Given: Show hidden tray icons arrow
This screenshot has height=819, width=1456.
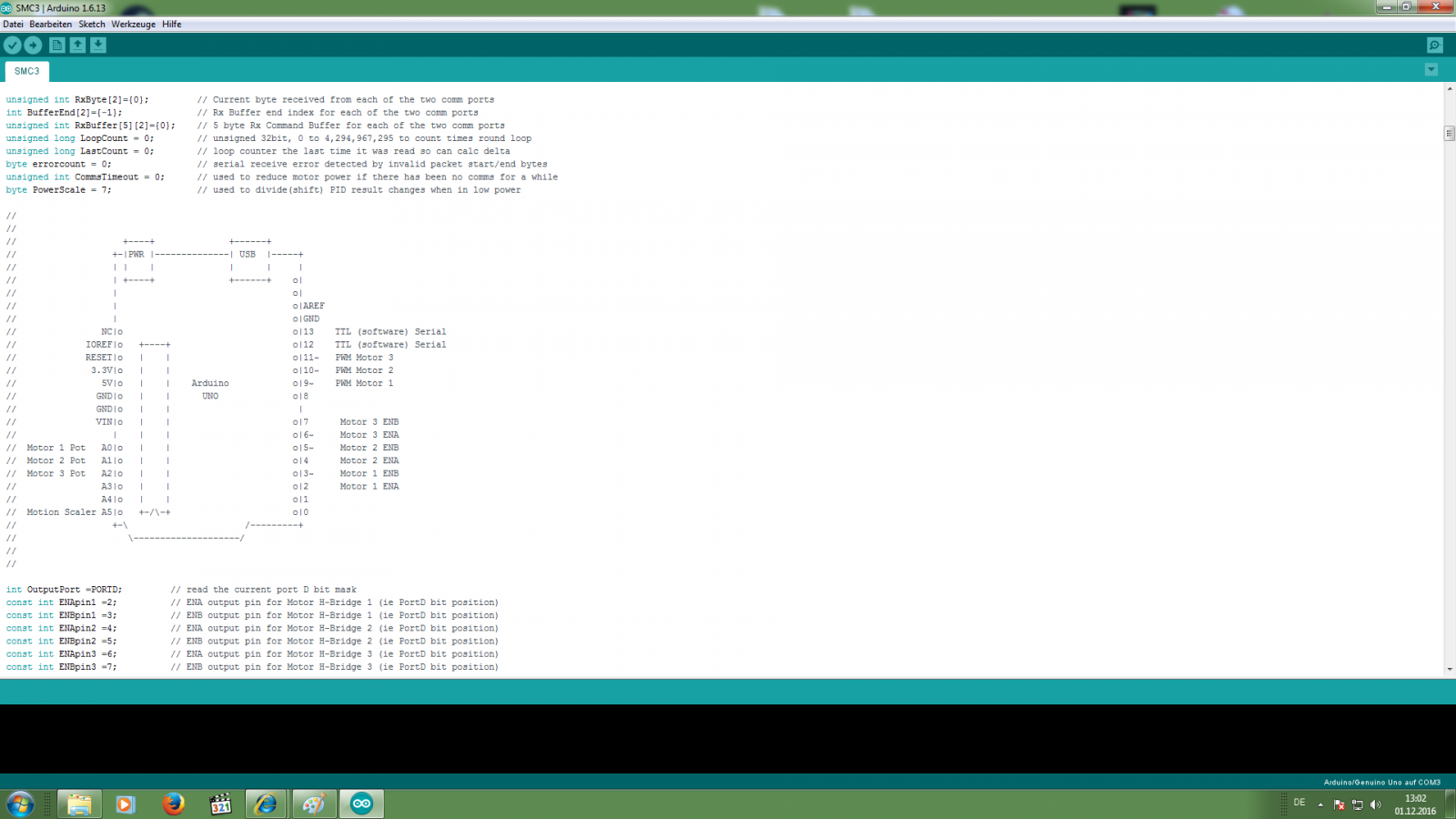Looking at the screenshot, I should [x=1320, y=804].
